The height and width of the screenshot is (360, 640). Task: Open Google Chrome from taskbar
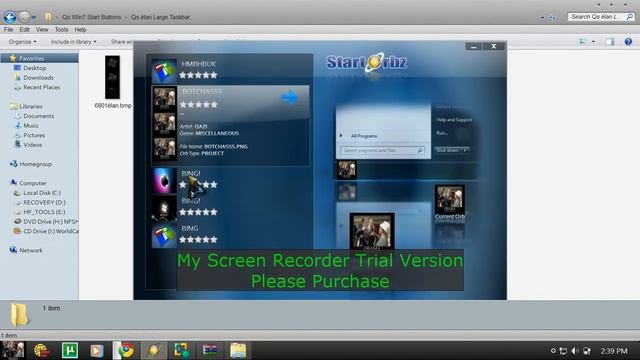126,350
